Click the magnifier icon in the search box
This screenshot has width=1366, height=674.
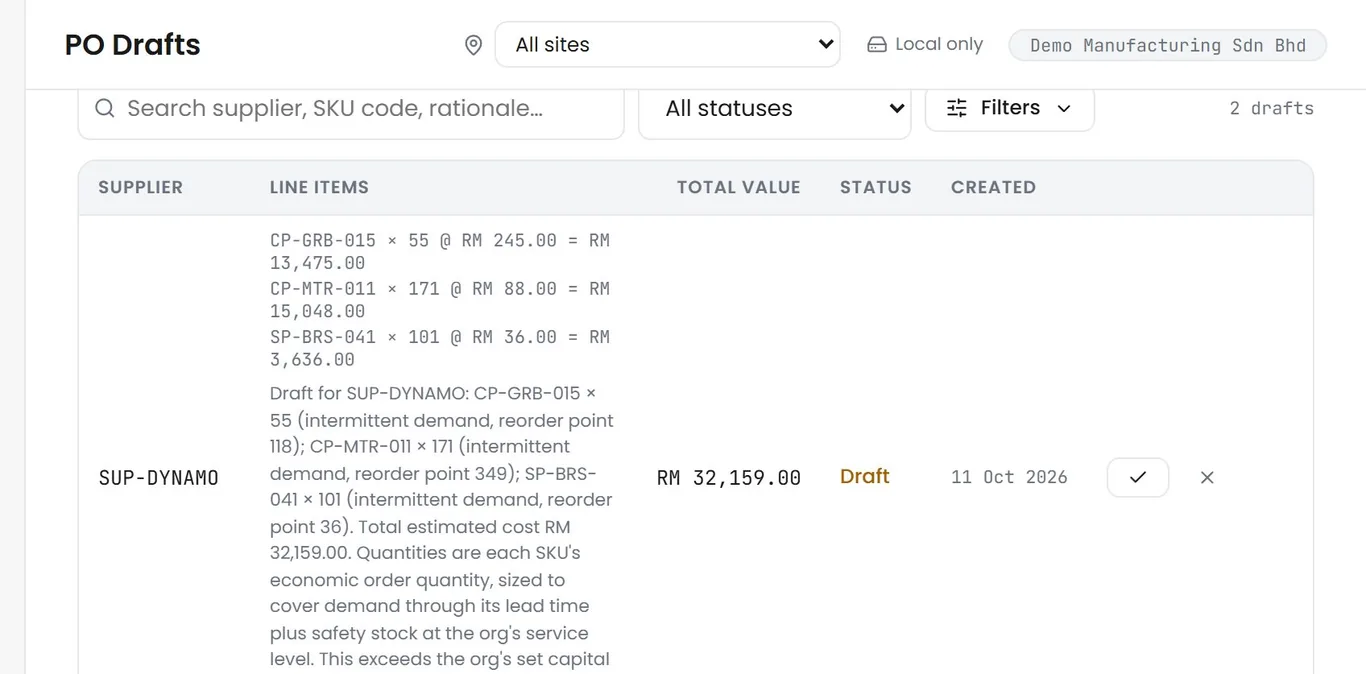click(x=105, y=108)
